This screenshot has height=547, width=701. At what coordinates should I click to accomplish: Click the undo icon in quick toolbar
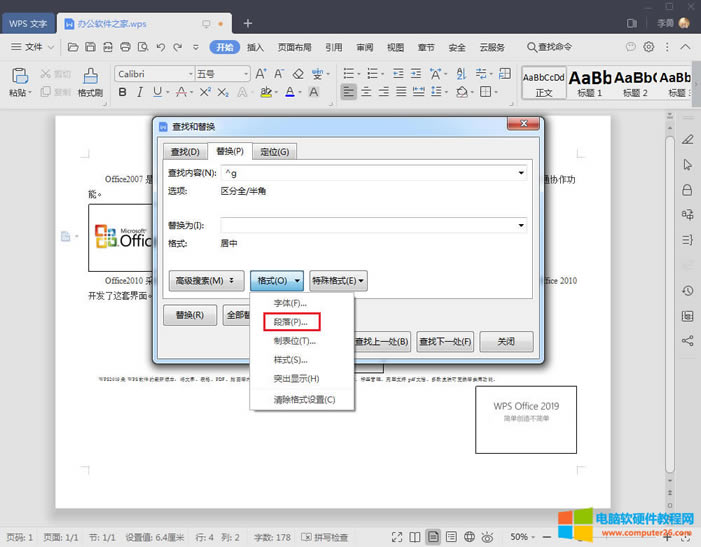click(x=161, y=47)
